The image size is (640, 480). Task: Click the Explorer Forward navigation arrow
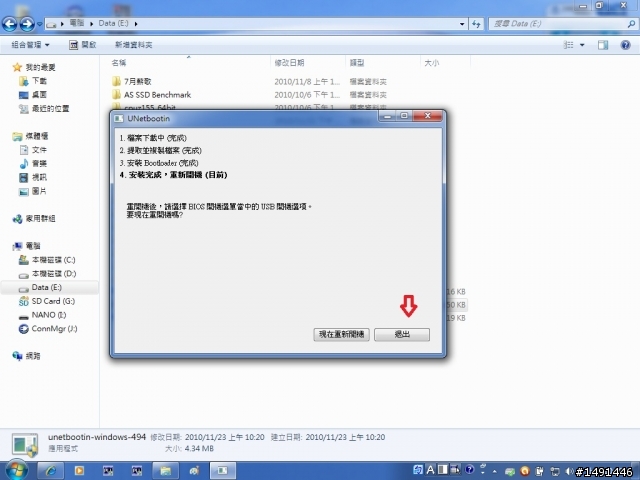pos(27,24)
